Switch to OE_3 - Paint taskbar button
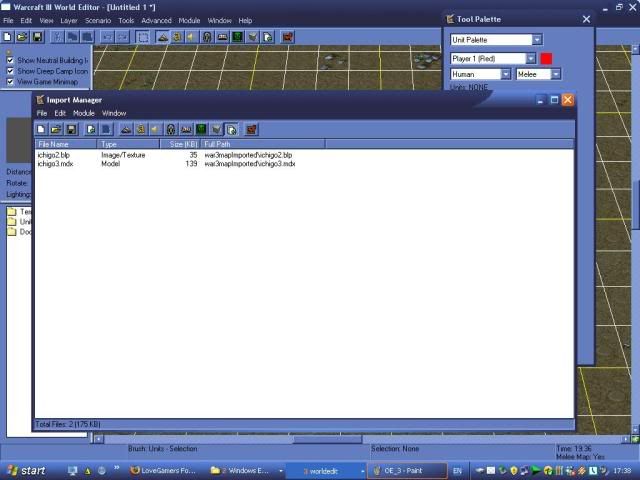Screen dimensions: 640x480 [407, 471]
